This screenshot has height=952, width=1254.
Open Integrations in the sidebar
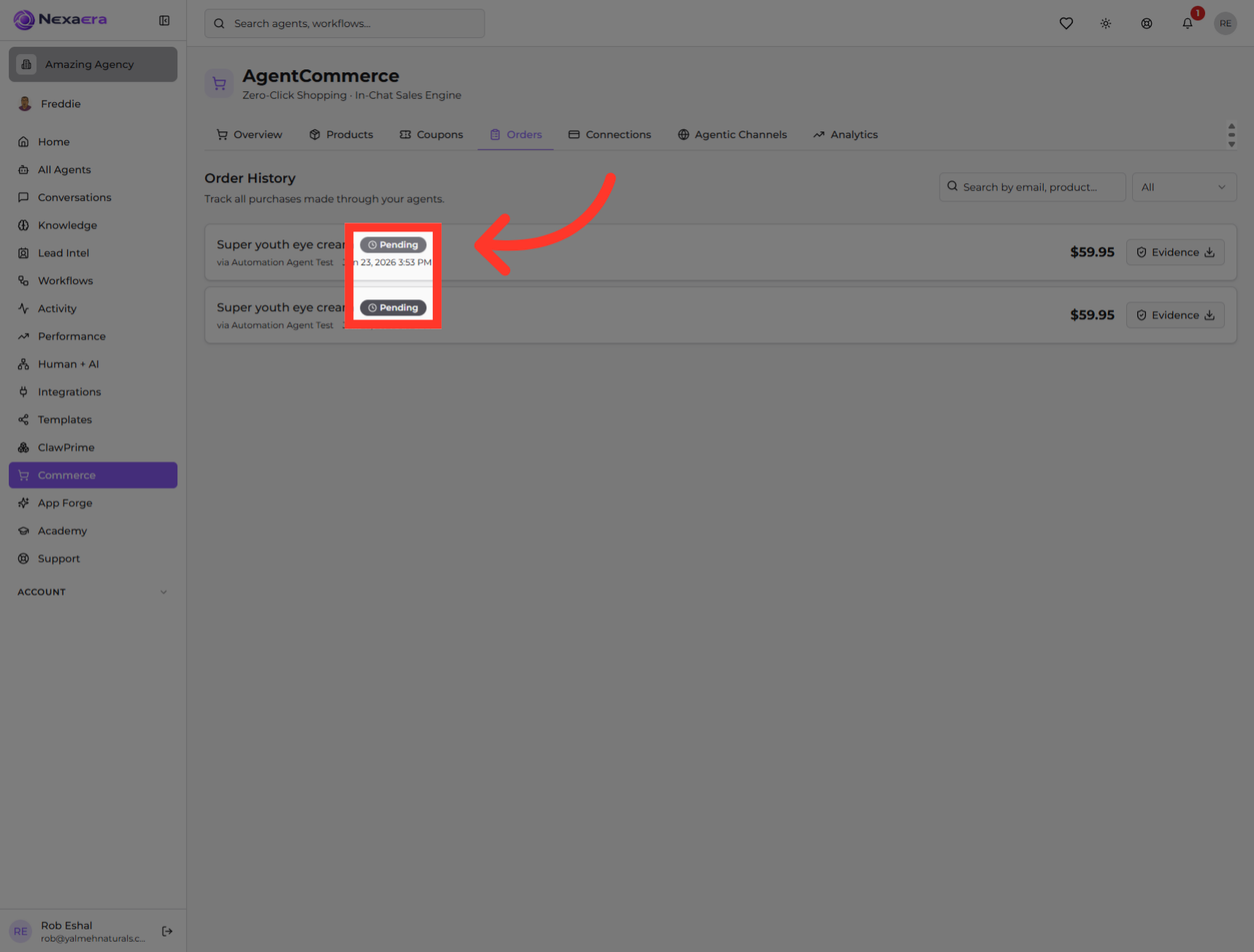pyautogui.click(x=93, y=391)
